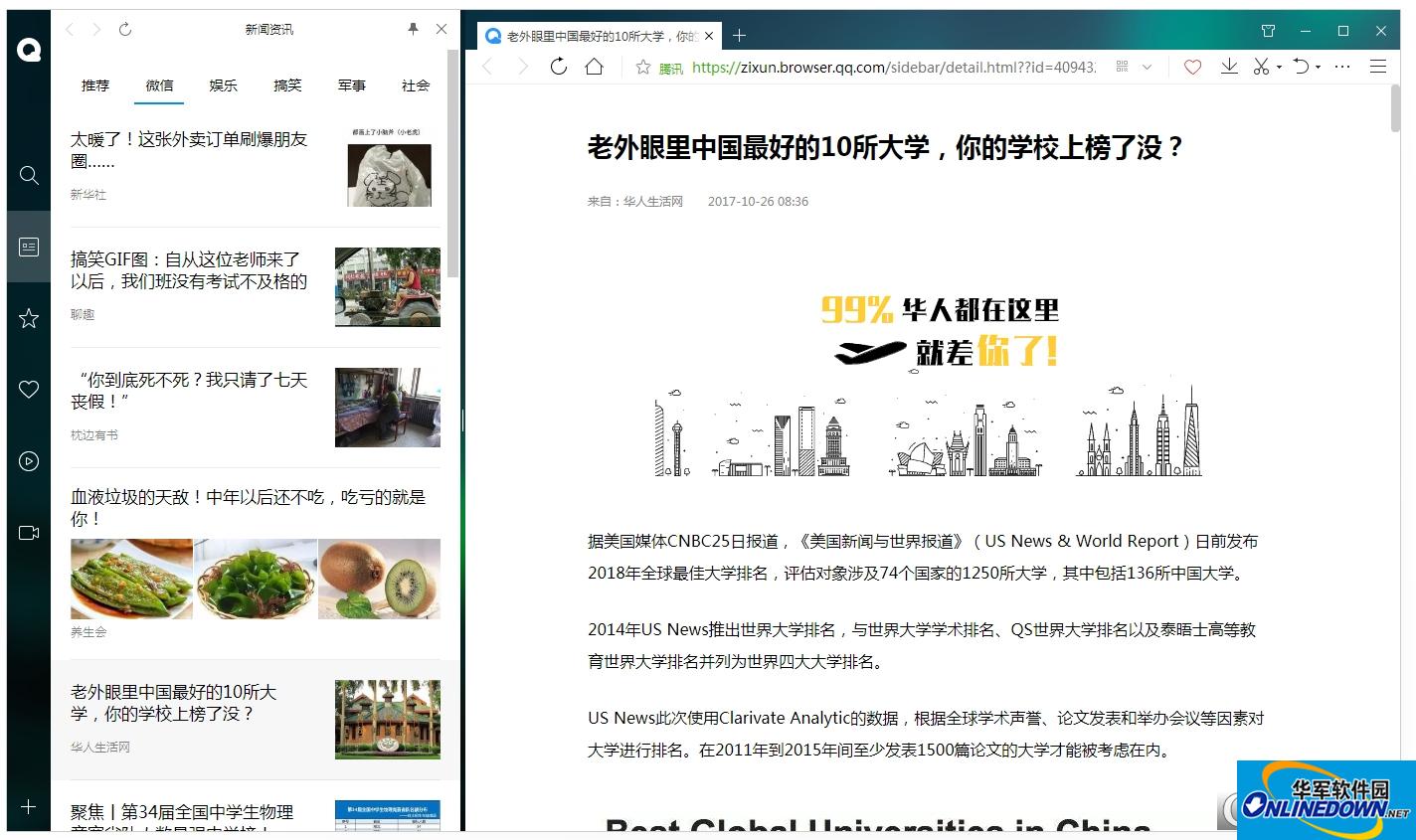Image resolution: width=1416 pixels, height=840 pixels.
Task: Switch to the 军事 news category tab
Action: (x=351, y=85)
